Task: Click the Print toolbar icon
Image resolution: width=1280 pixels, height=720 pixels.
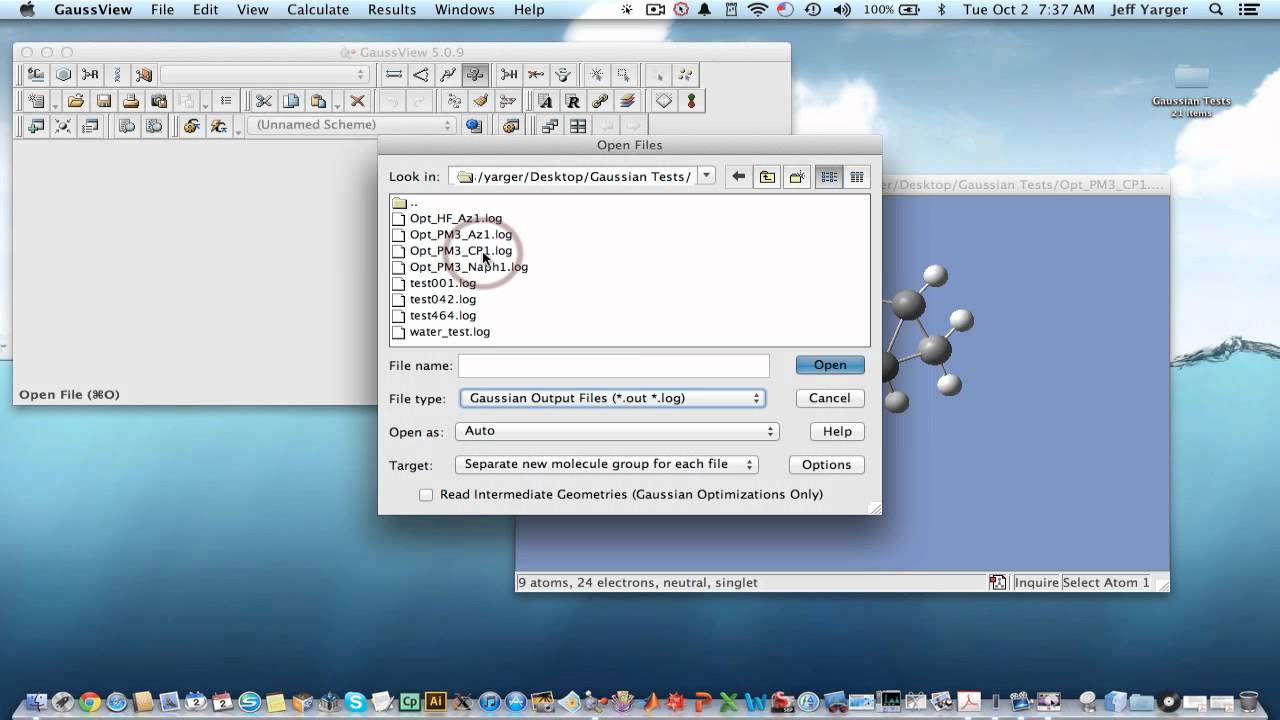Action: click(x=130, y=101)
